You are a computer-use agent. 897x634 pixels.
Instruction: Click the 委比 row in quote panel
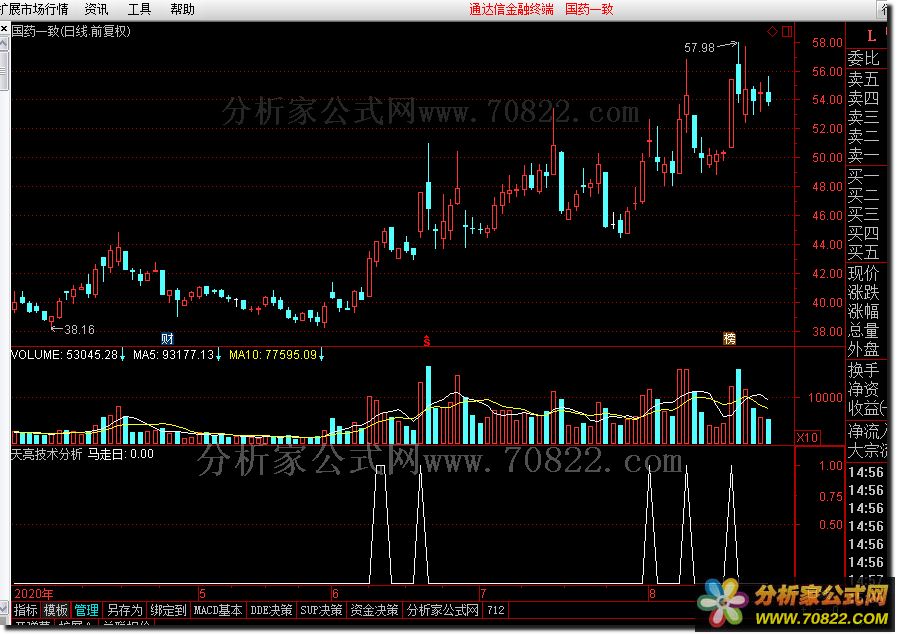(x=863, y=58)
